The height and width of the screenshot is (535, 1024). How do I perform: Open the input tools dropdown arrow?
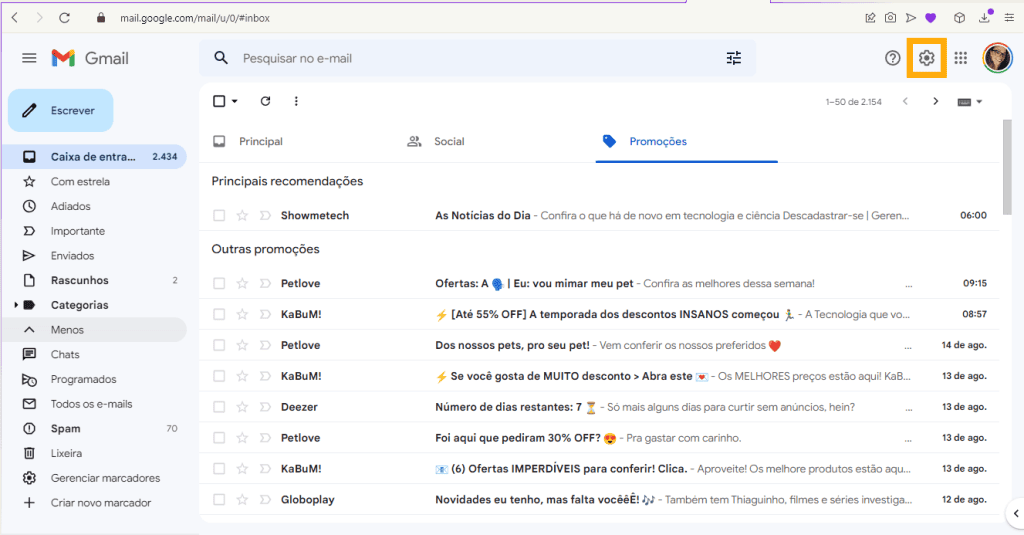point(979,102)
